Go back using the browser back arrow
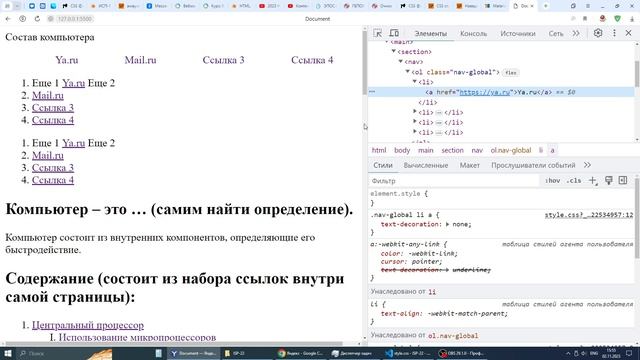 (x=8, y=19)
